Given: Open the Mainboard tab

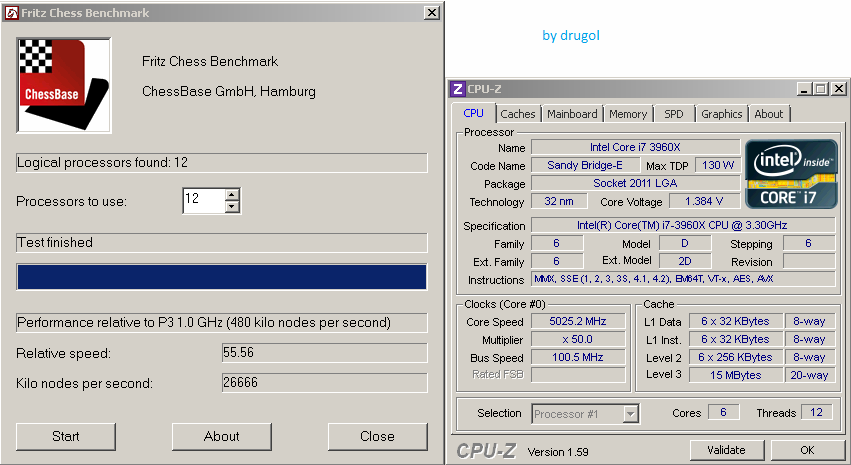Looking at the screenshot, I should [x=572, y=114].
